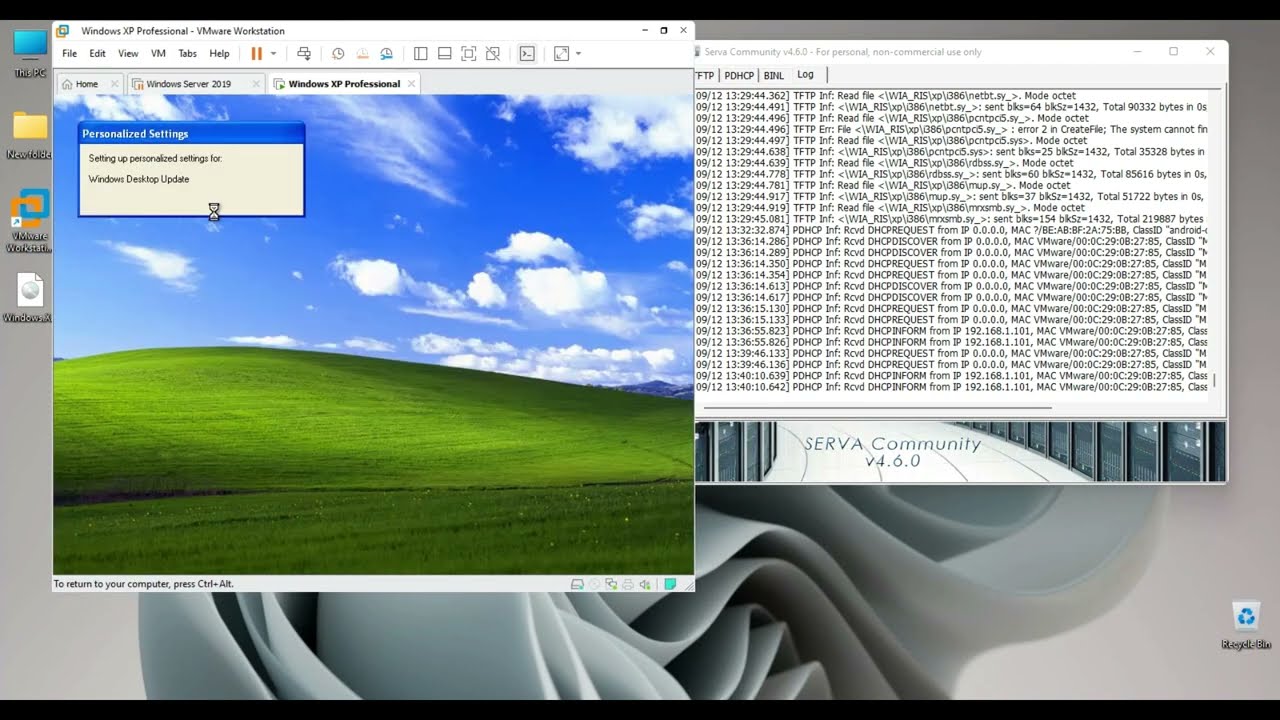The width and height of the screenshot is (1280, 720).
Task: Switch to the PDHCP tab in Serva
Action: pyautogui.click(x=739, y=75)
